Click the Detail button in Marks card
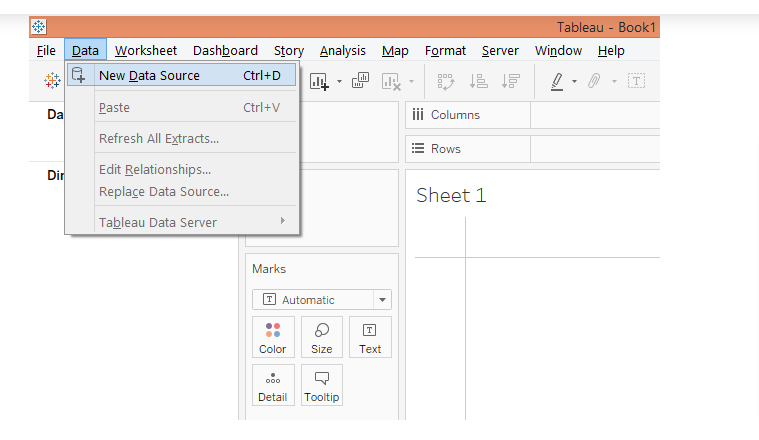The width and height of the screenshot is (759, 440). 273,385
